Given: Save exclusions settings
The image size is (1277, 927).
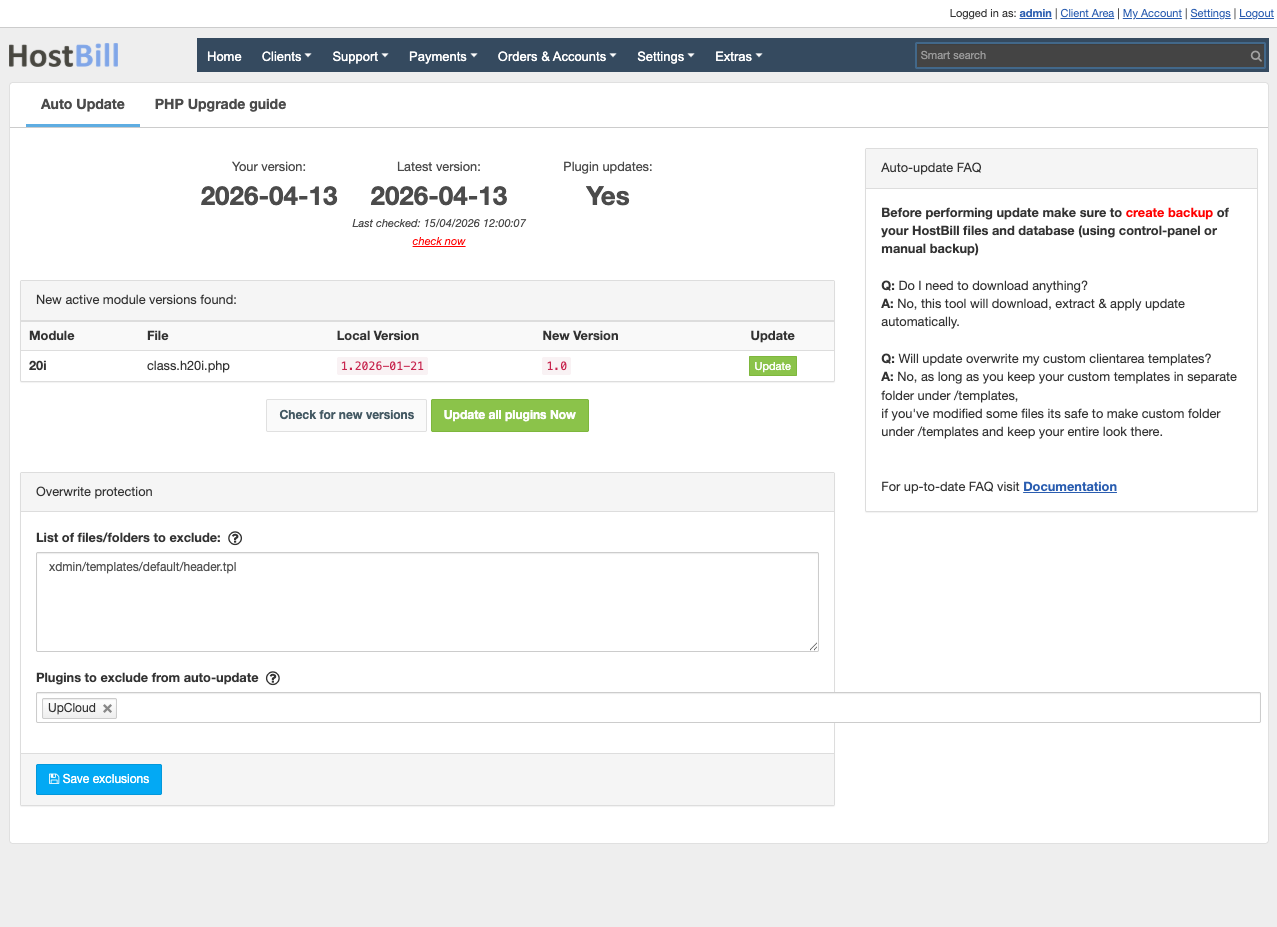Looking at the screenshot, I should pos(99,779).
